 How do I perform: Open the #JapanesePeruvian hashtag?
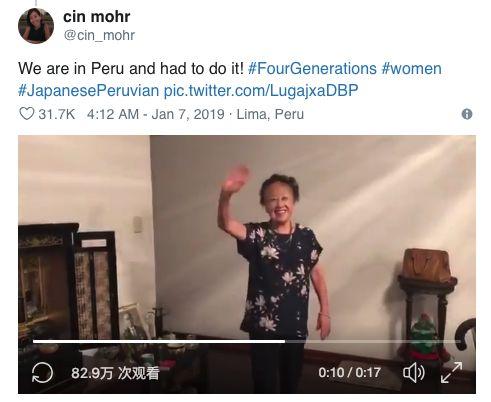[88, 90]
